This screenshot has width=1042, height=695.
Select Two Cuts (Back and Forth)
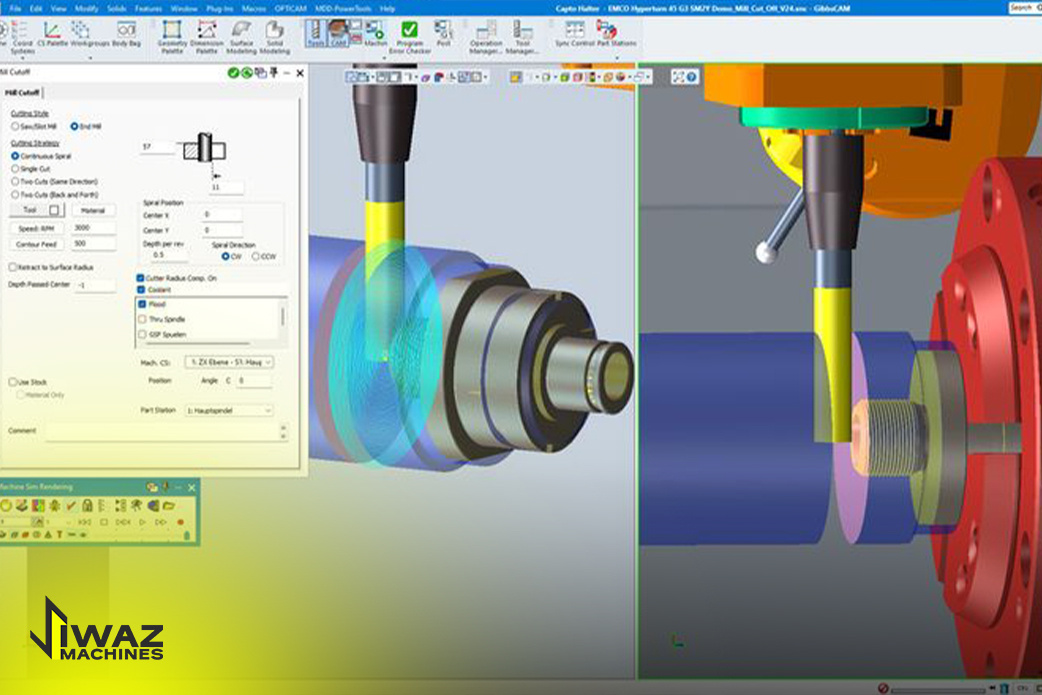click(54, 195)
